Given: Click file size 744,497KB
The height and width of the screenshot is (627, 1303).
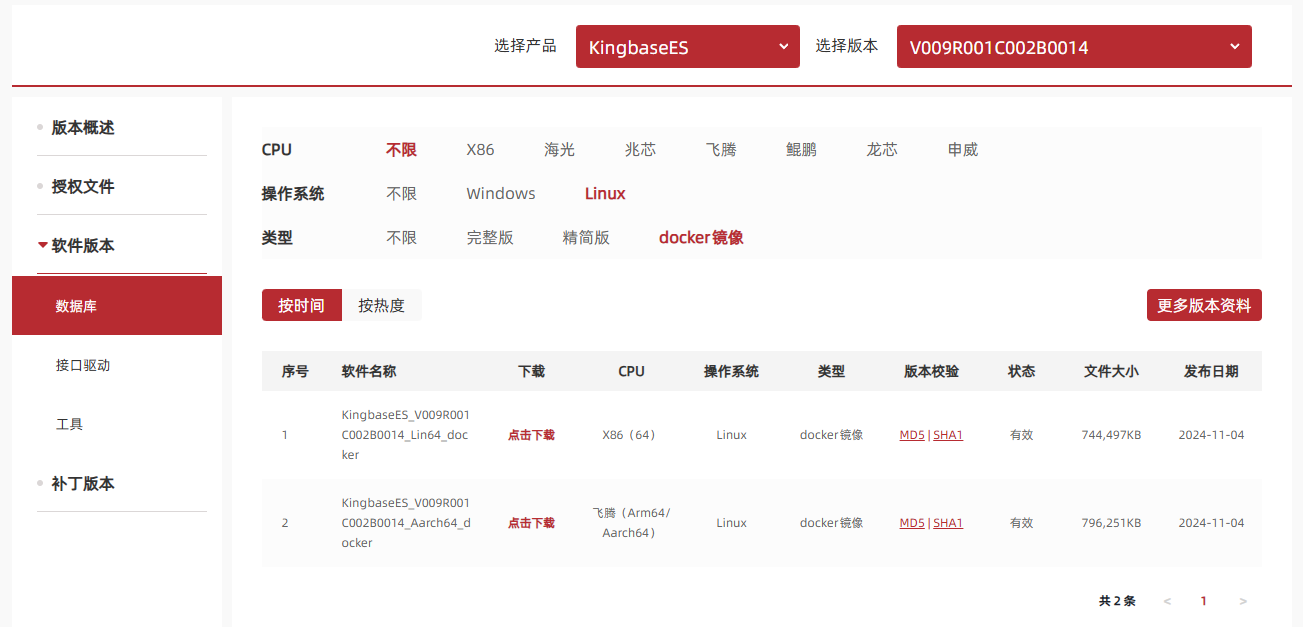Looking at the screenshot, I should coord(1111,435).
